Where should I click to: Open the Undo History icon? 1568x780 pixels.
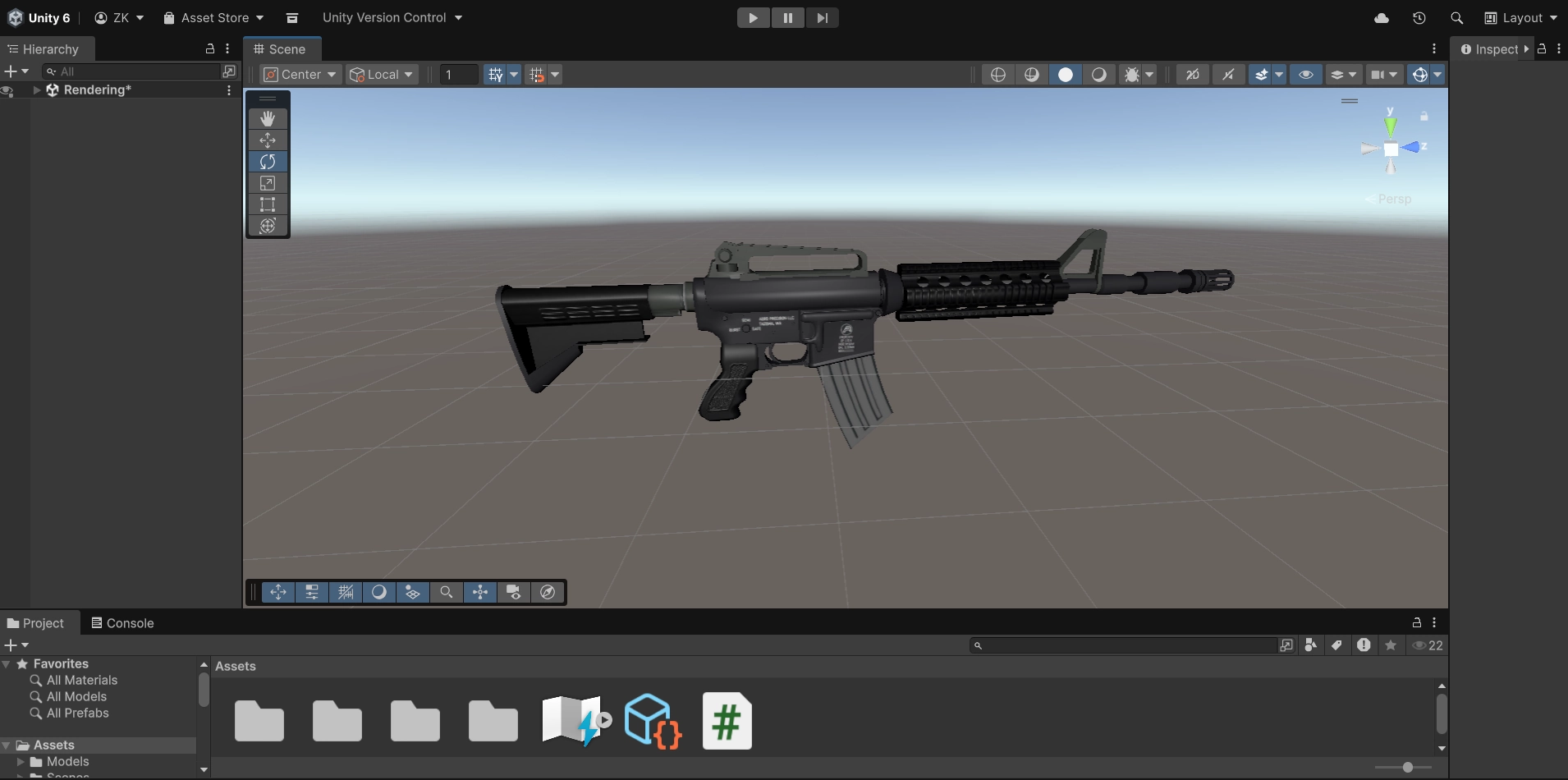(x=1419, y=18)
